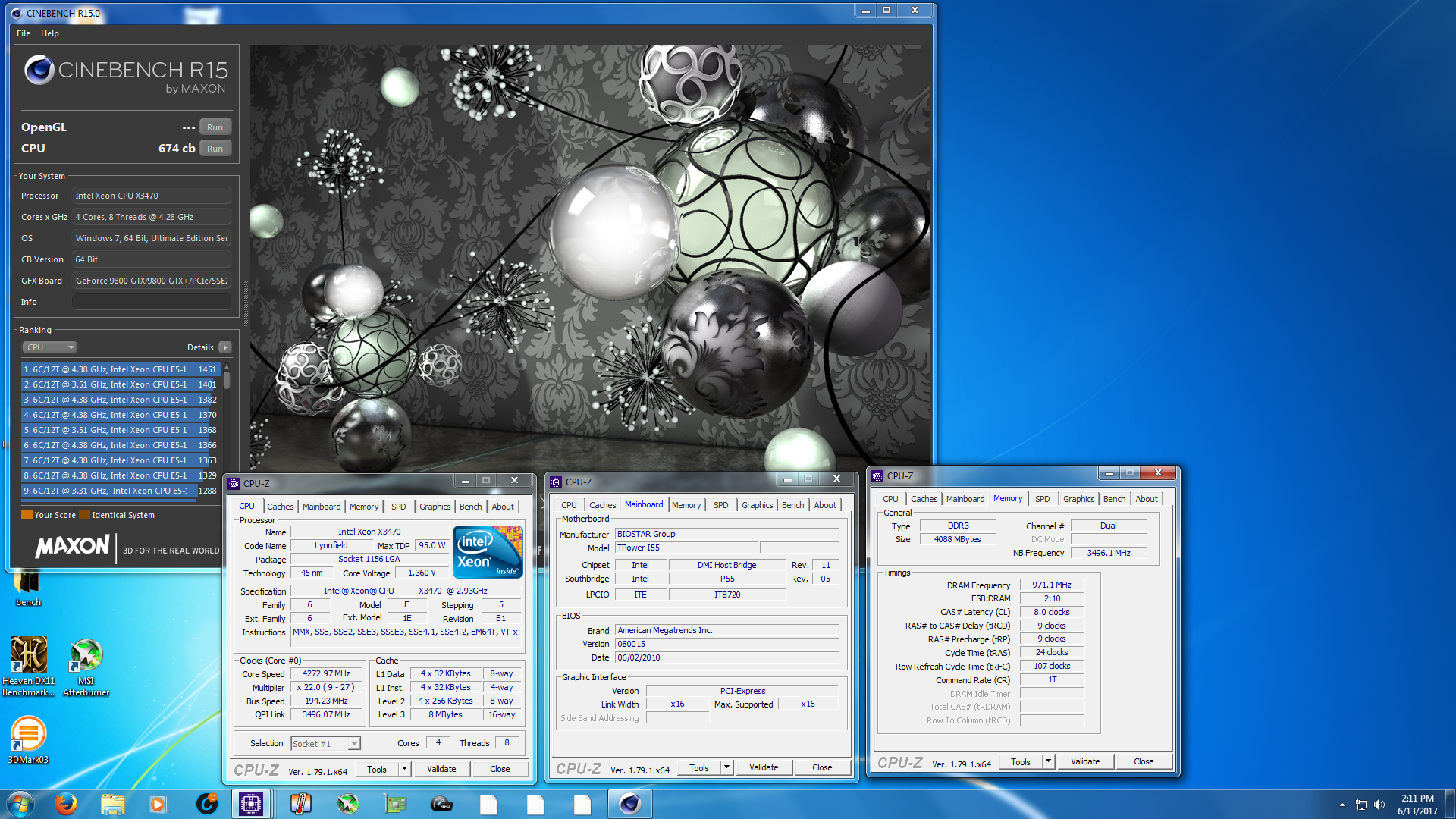This screenshot has width=1456, height=819.
Task: Click the MAXON logo in Cinebench
Action: [73, 546]
